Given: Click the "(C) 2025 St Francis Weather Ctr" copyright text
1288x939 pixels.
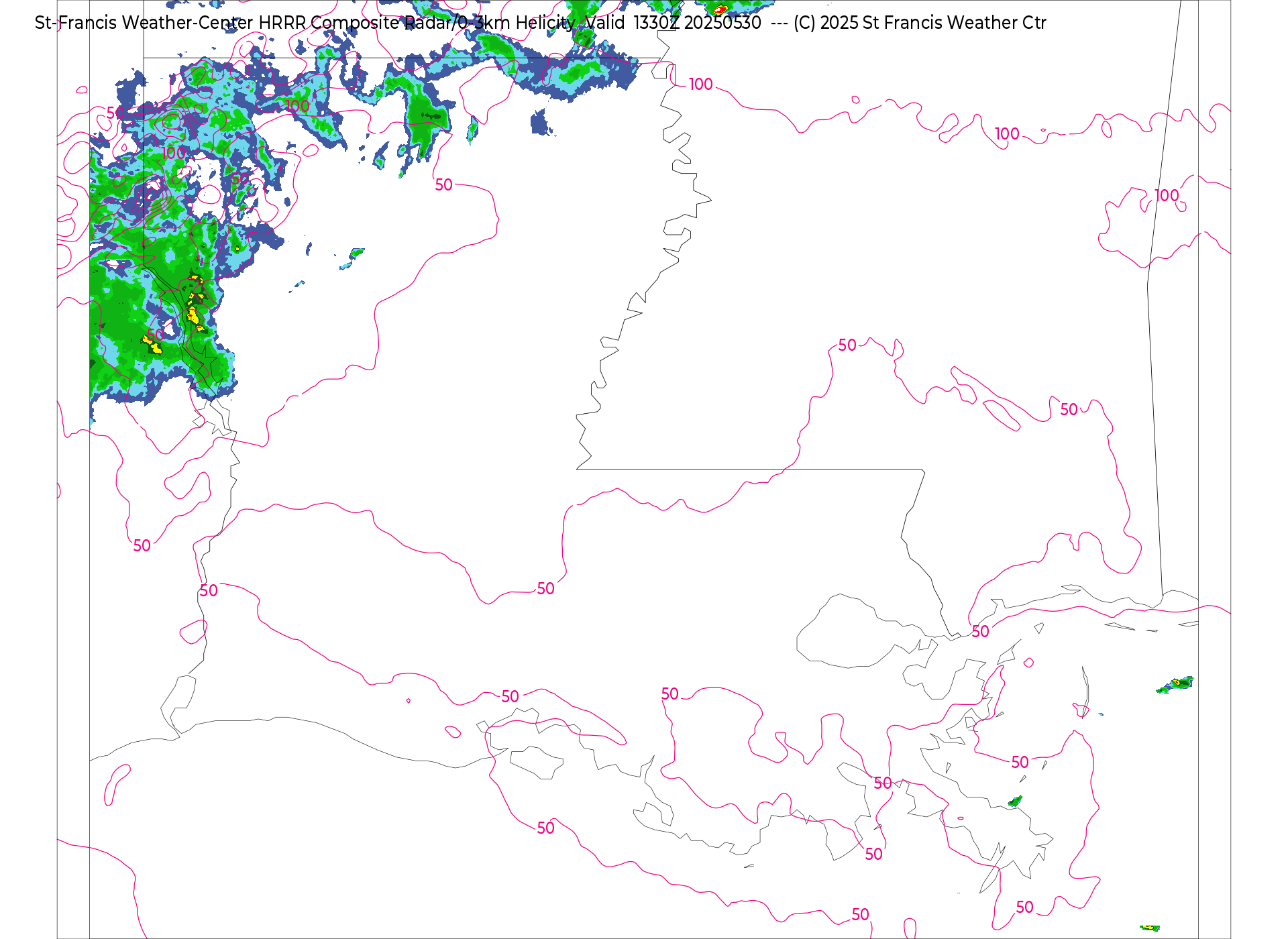Looking at the screenshot, I should [920, 23].
